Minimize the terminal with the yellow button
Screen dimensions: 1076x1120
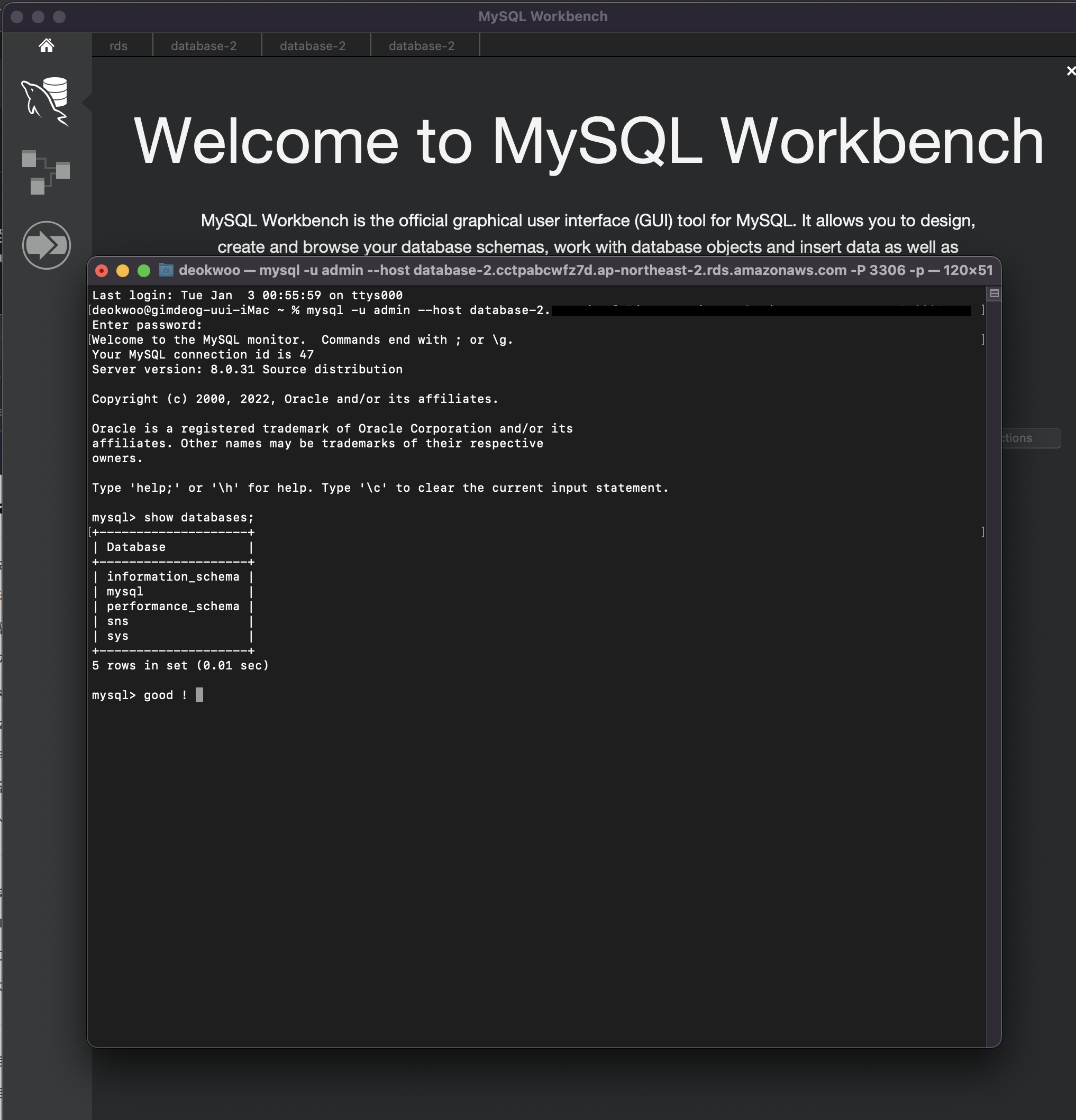pyautogui.click(x=122, y=270)
